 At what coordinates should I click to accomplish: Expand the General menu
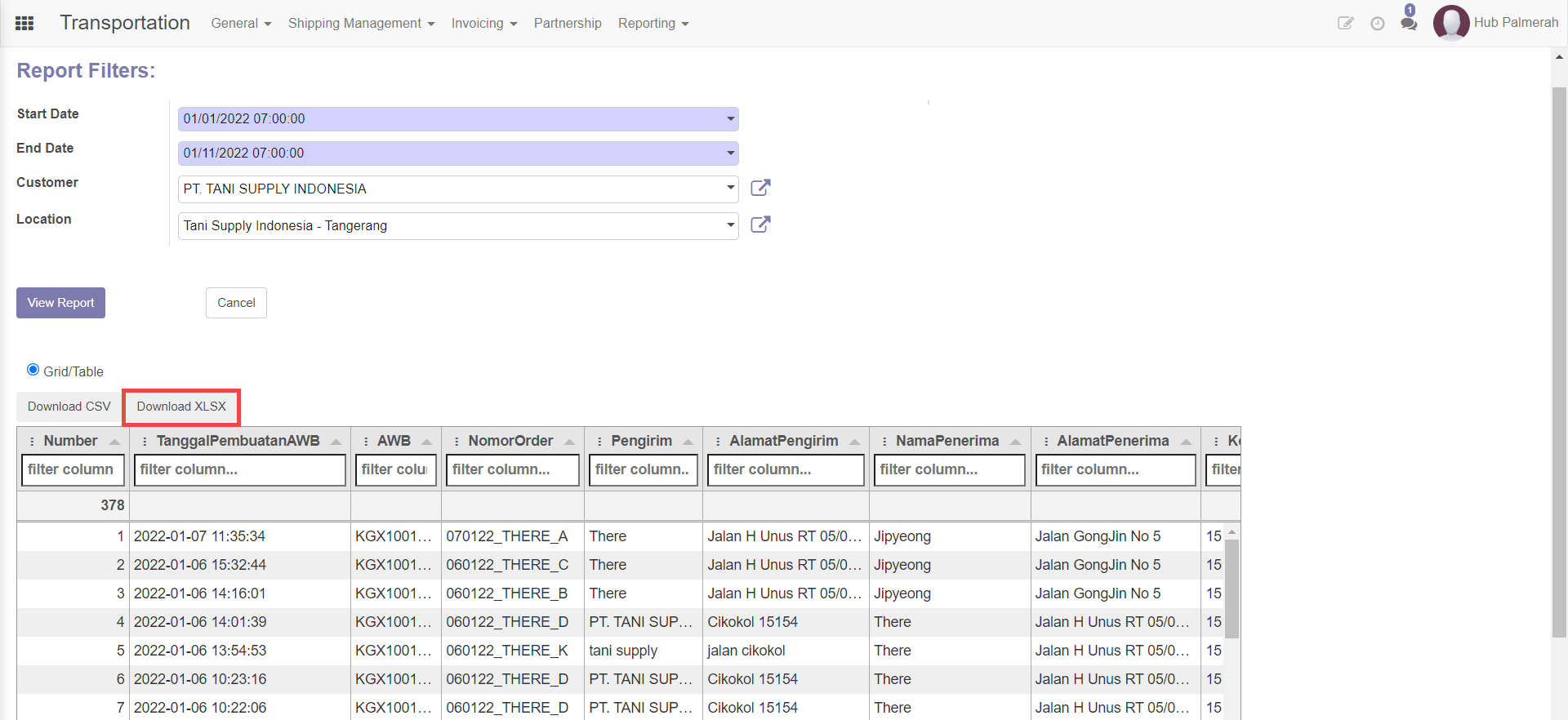click(x=241, y=23)
